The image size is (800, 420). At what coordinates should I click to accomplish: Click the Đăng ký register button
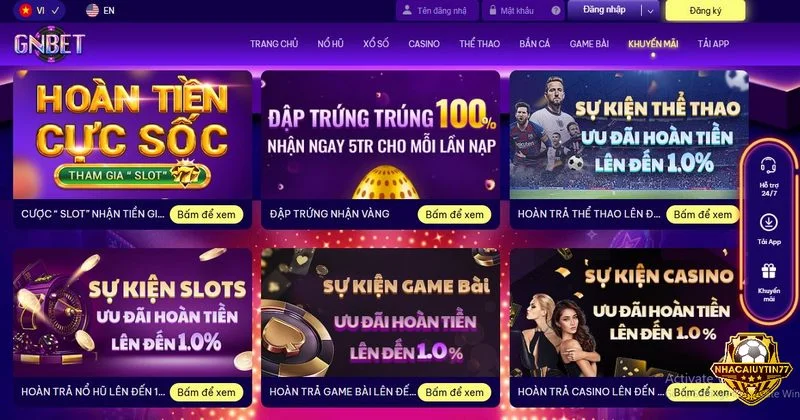705,11
